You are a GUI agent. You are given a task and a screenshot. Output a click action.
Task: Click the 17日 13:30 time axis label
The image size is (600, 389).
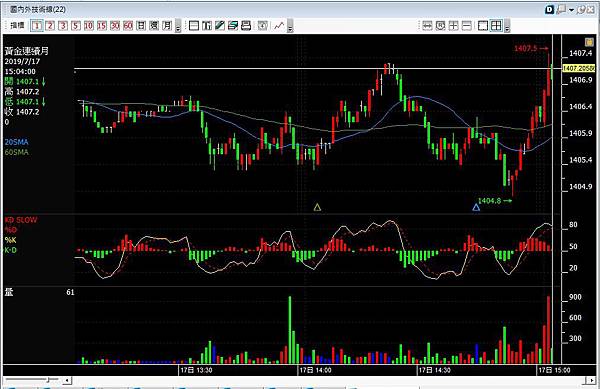pos(196,370)
